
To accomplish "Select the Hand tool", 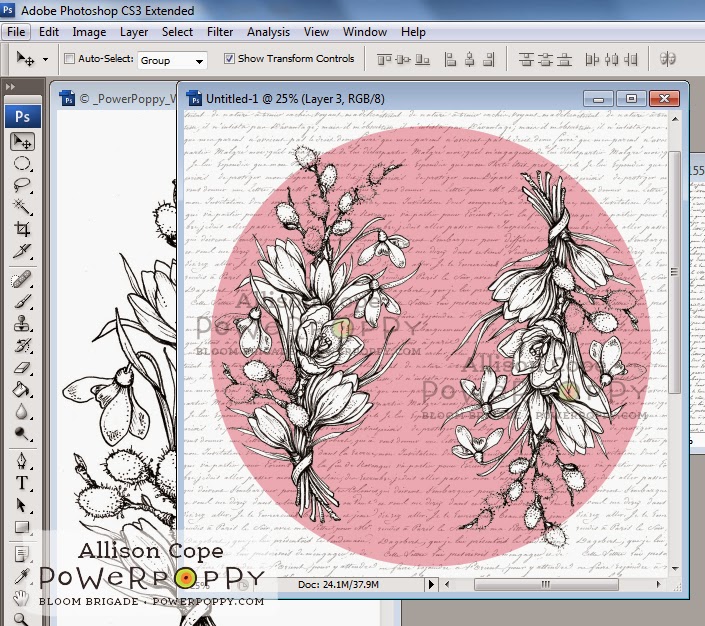I will [x=21, y=598].
